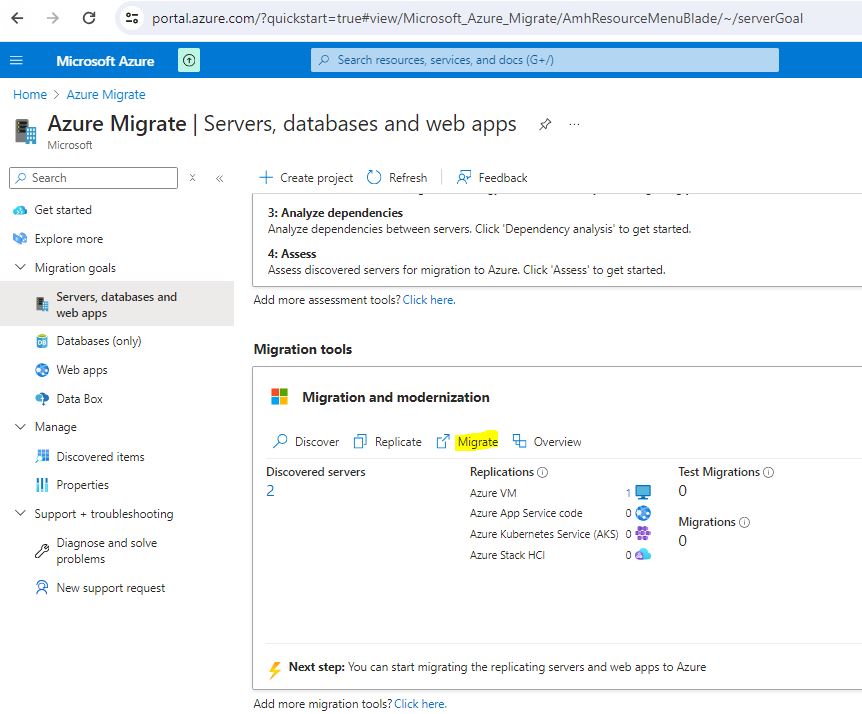Collapse the sidebar with double chevron
The height and width of the screenshot is (714, 862).
(220, 178)
